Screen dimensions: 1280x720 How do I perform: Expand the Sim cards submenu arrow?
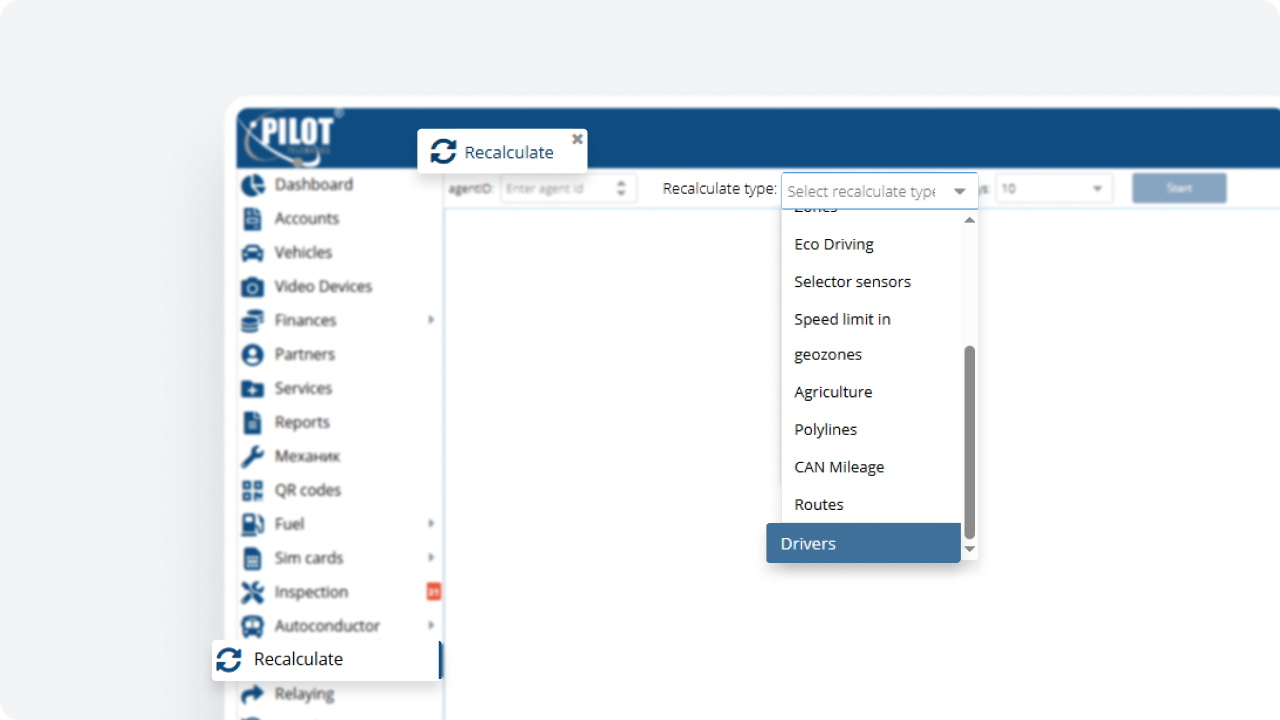pyautogui.click(x=431, y=558)
